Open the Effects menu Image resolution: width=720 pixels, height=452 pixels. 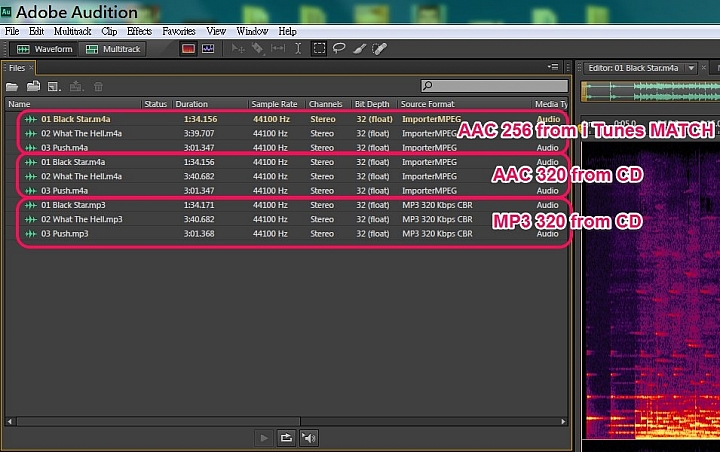[x=139, y=31]
